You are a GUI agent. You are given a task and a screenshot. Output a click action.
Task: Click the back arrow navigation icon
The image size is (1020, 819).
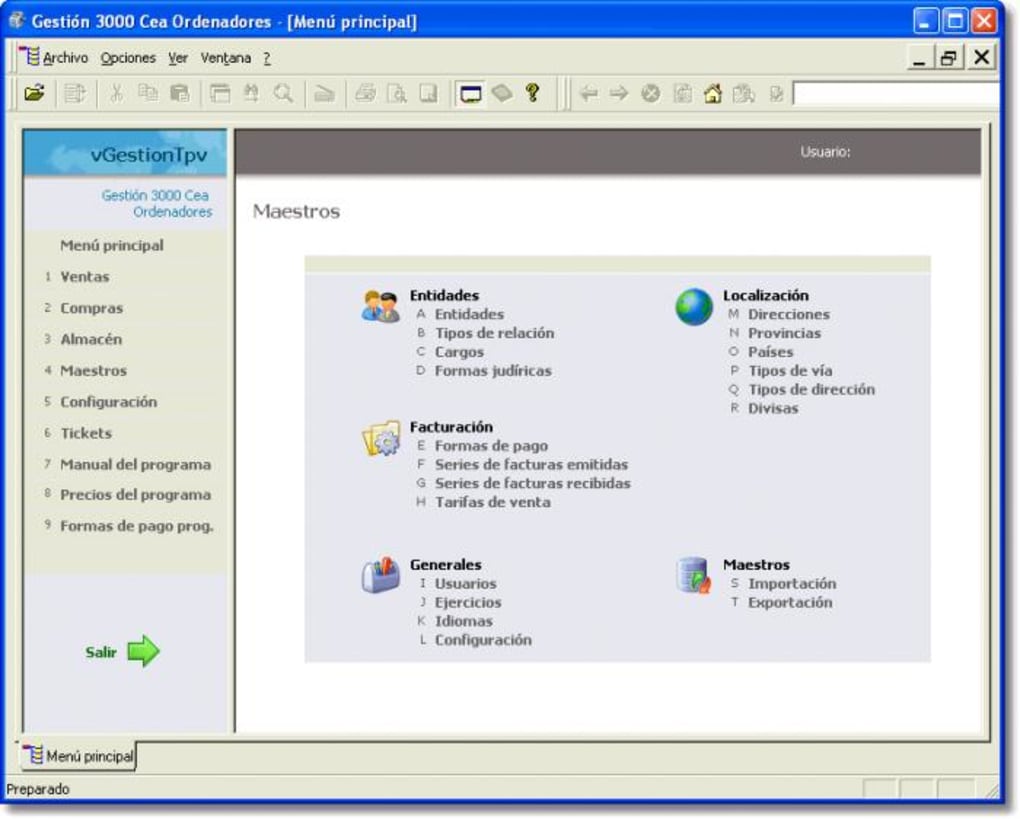[588, 94]
